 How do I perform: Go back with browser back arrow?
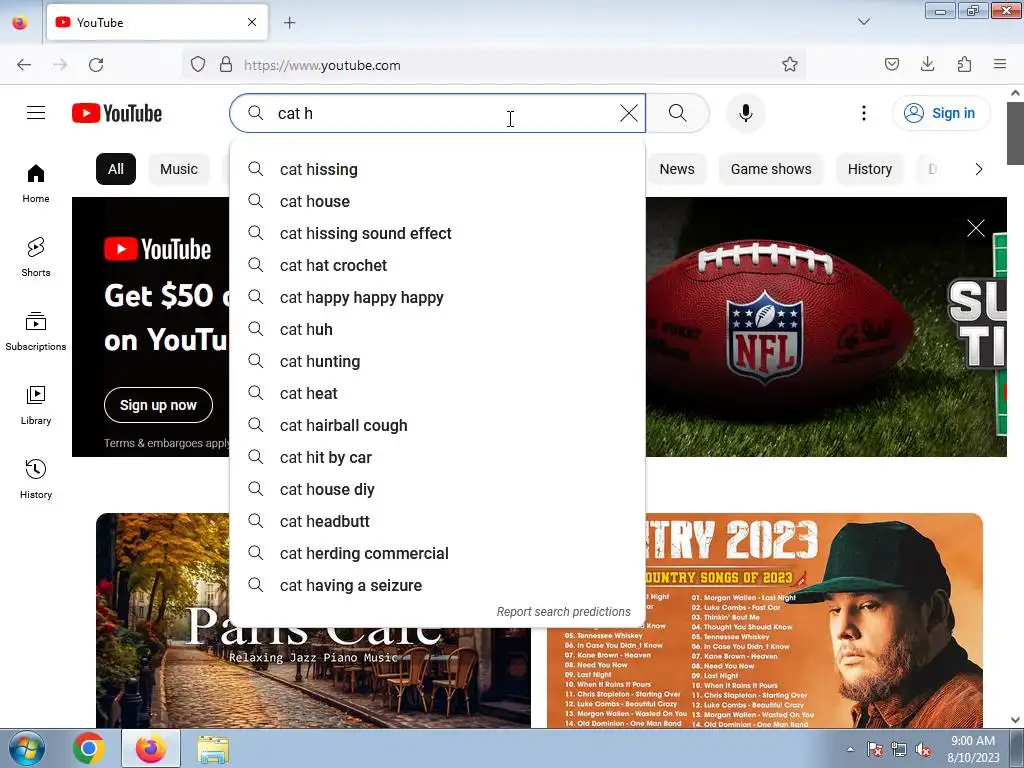pos(24,65)
